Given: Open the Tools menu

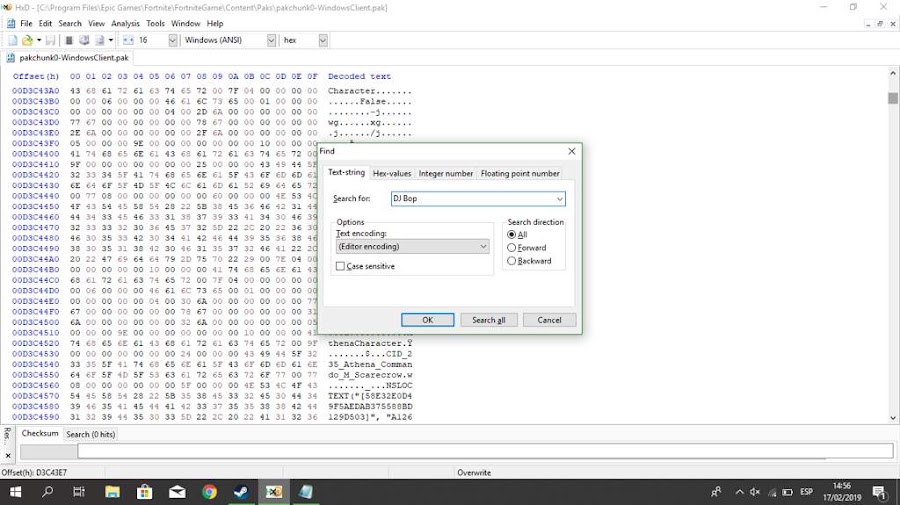Looking at the screenshot, I should click(155, 24).
